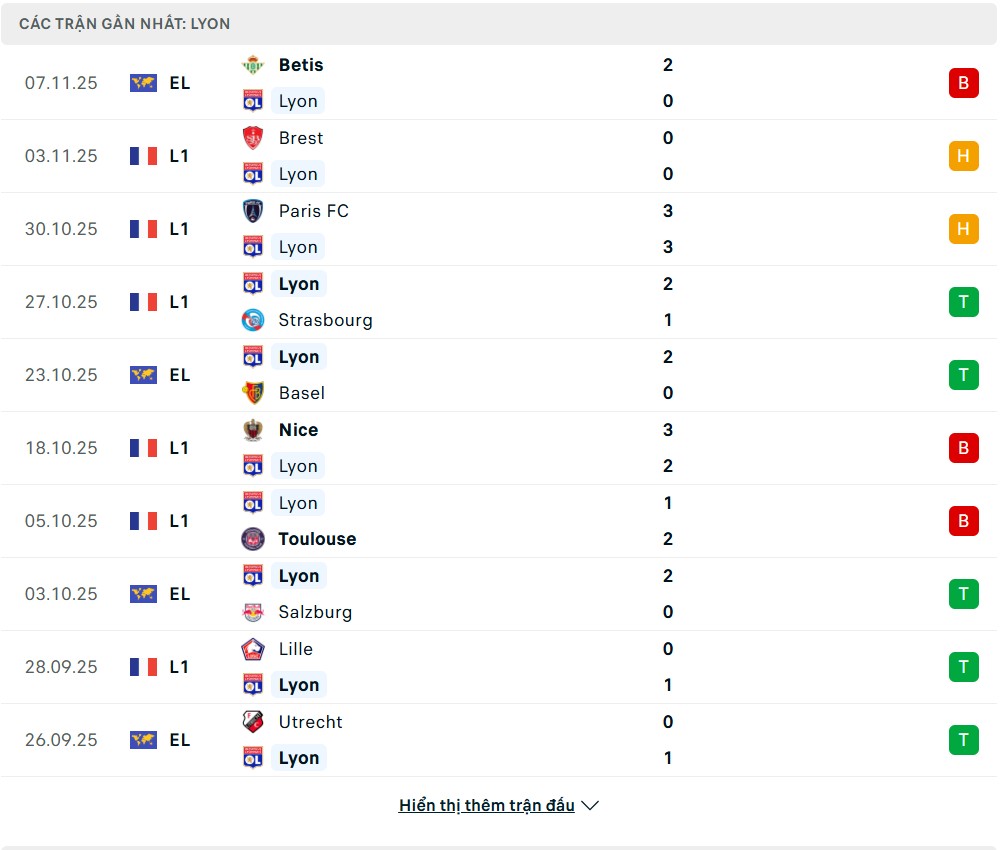Expand more matches with the chevron arrow
Viewport: 1000px width, 850px height.
pyautogui.click(x=590, y=806)
